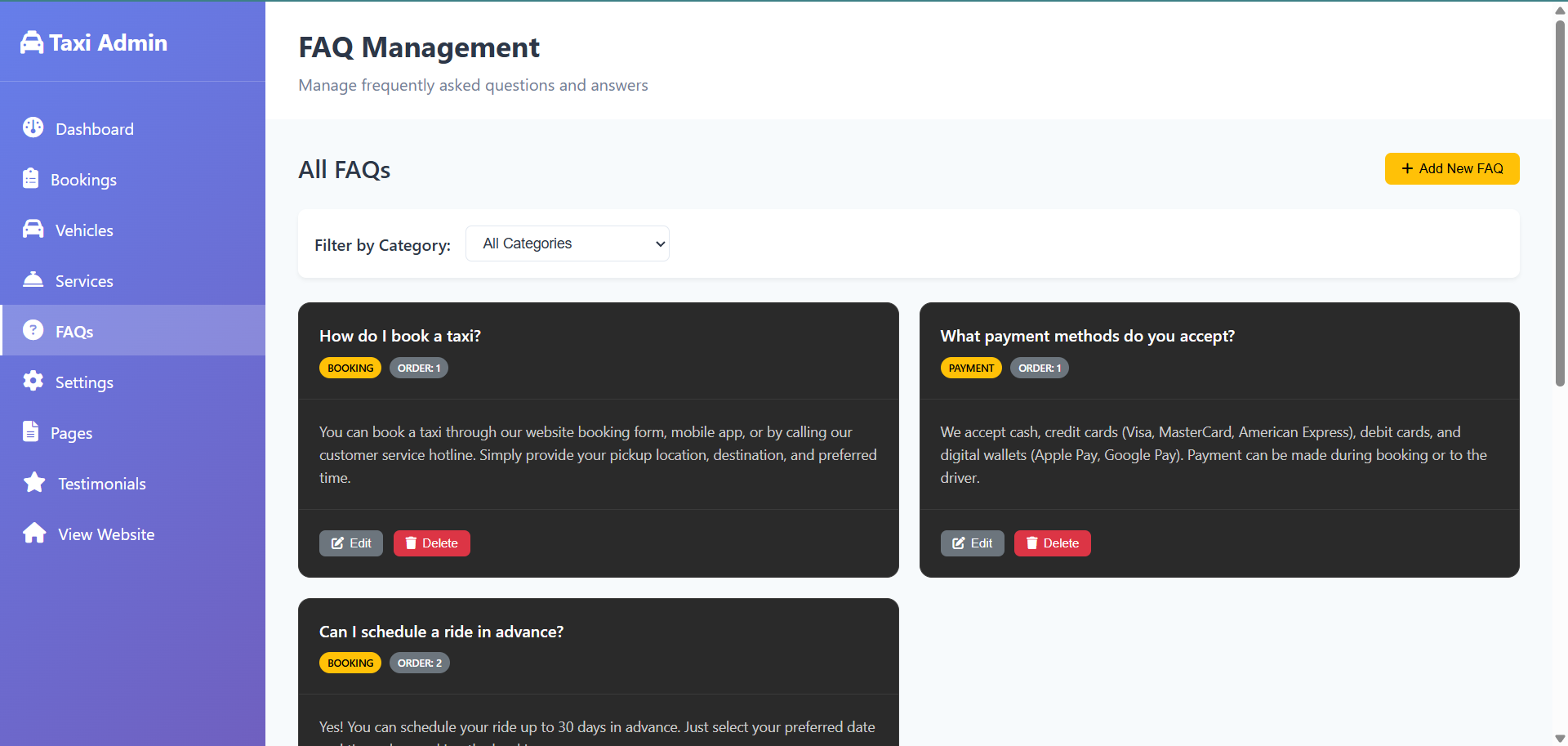This screenshot has height=746, width=1568.
Task: Select the Dashboard speedometer icon
Action: 33,128
